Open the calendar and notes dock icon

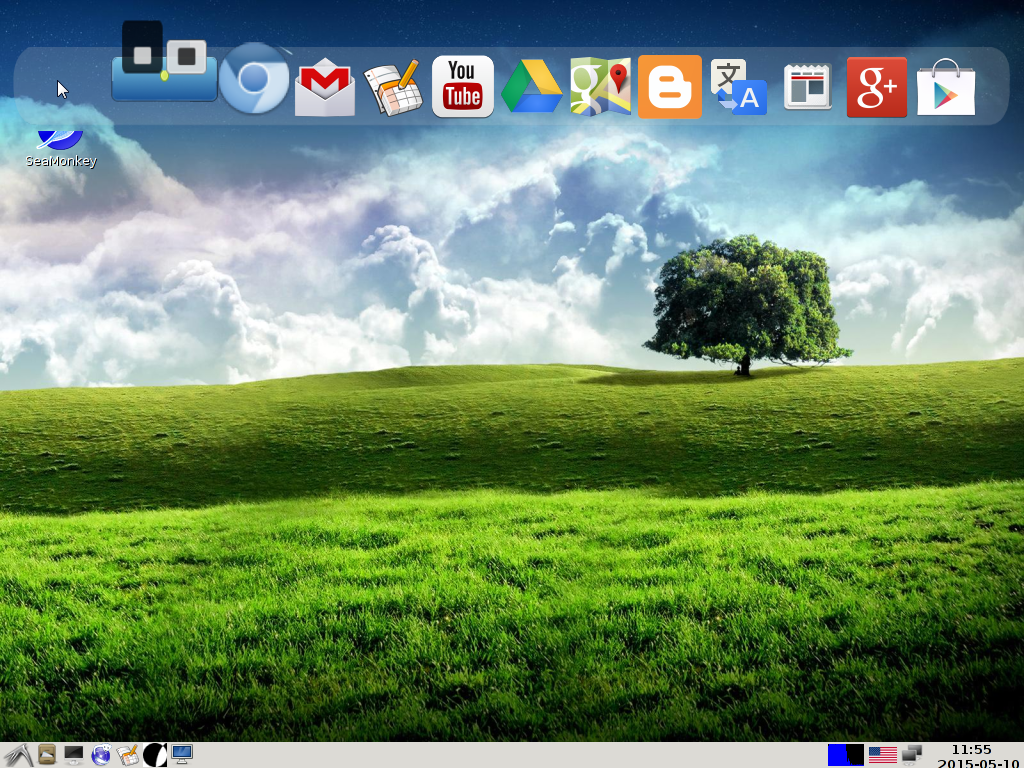(x=392, y=88)
